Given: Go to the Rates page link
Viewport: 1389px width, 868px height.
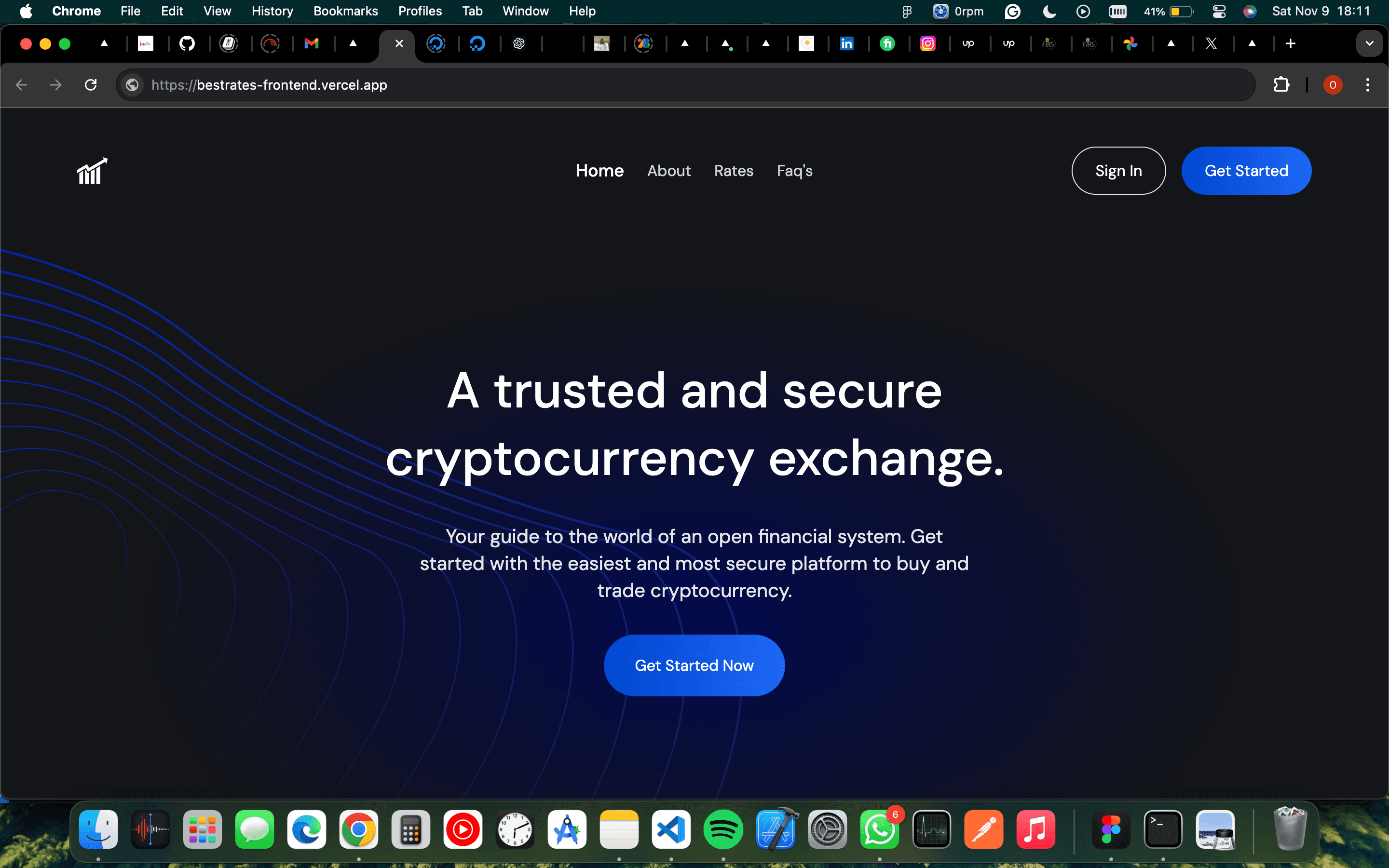Looking at the screenshot, I should [x=734, y=171].
